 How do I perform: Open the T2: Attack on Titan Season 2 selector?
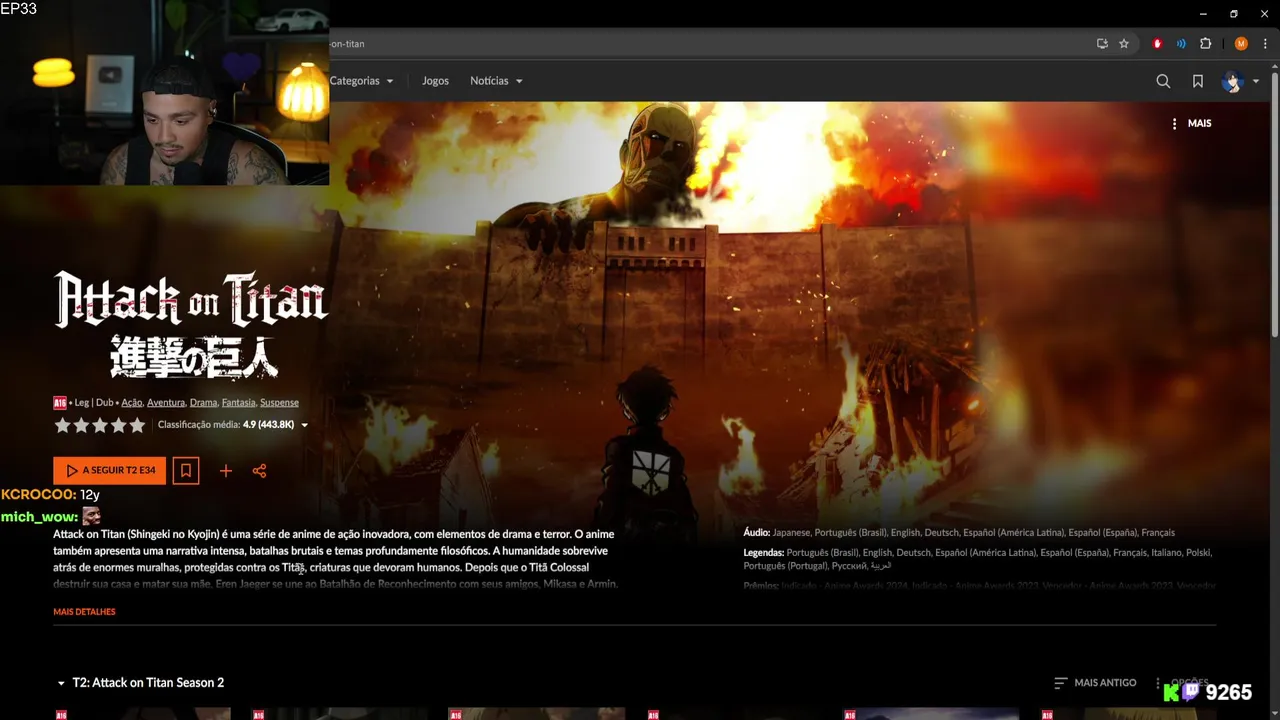[140, 682]
